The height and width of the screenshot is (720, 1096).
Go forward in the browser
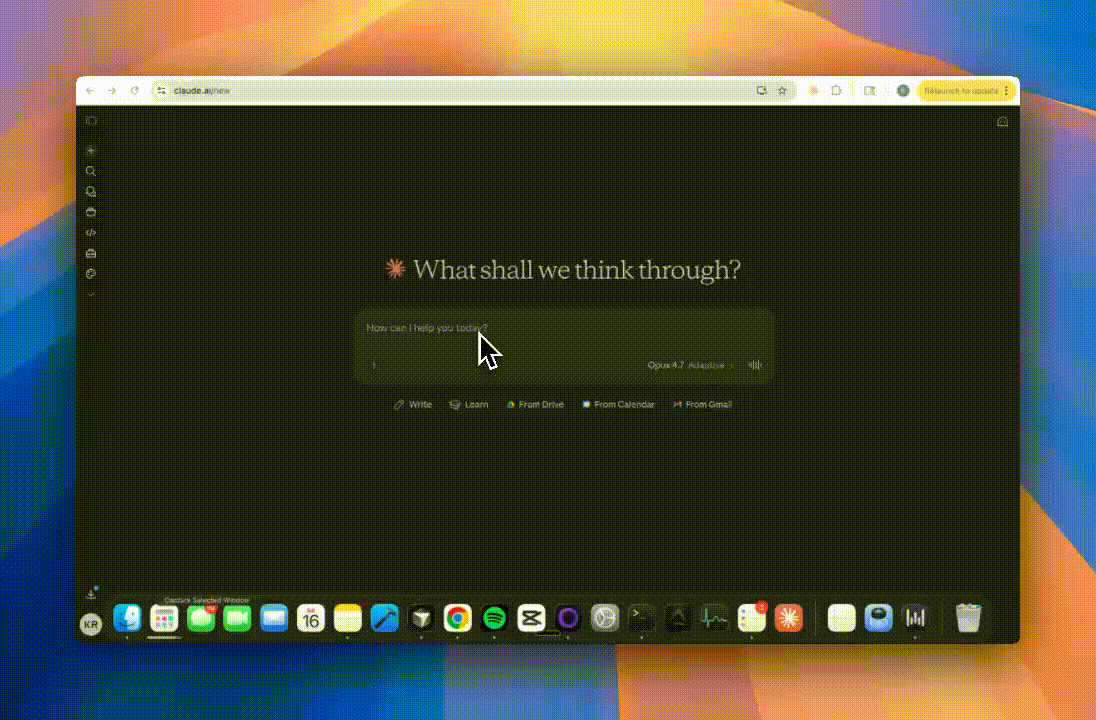112,91
